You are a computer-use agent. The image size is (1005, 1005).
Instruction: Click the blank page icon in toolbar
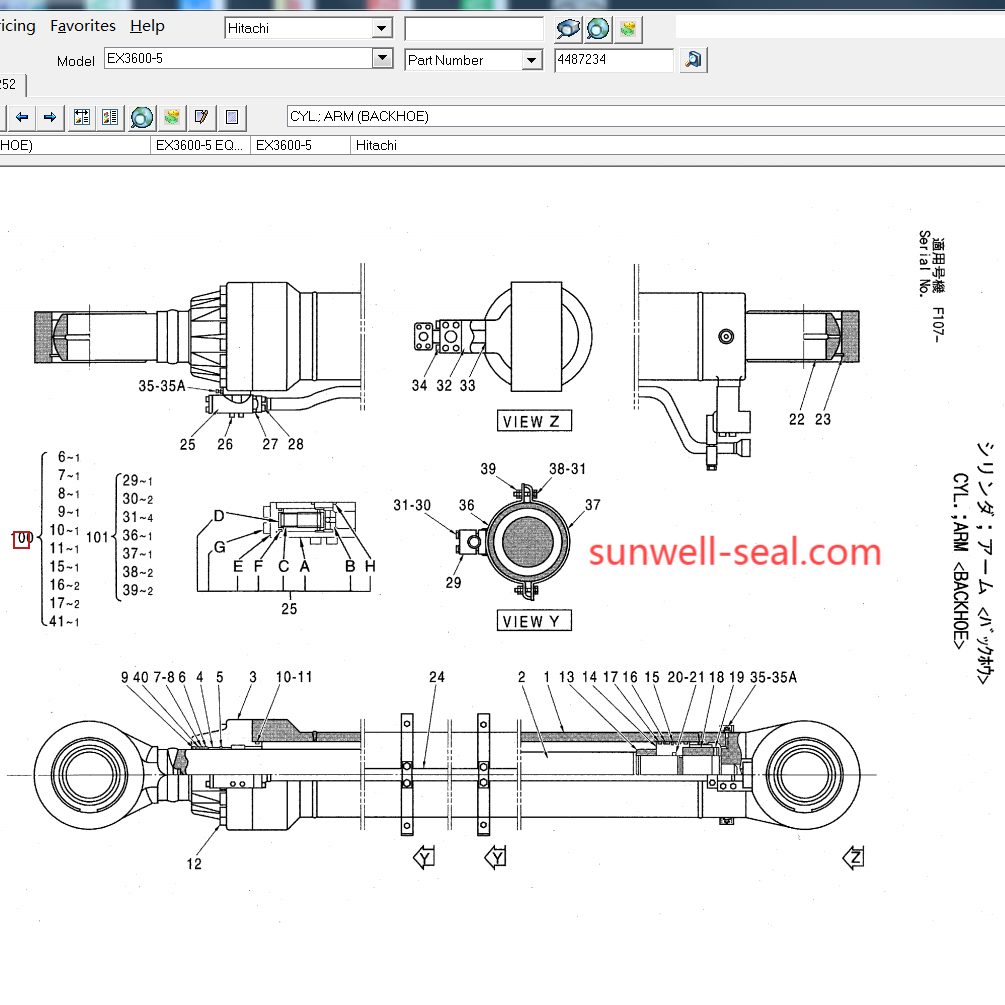pos(231,117)
